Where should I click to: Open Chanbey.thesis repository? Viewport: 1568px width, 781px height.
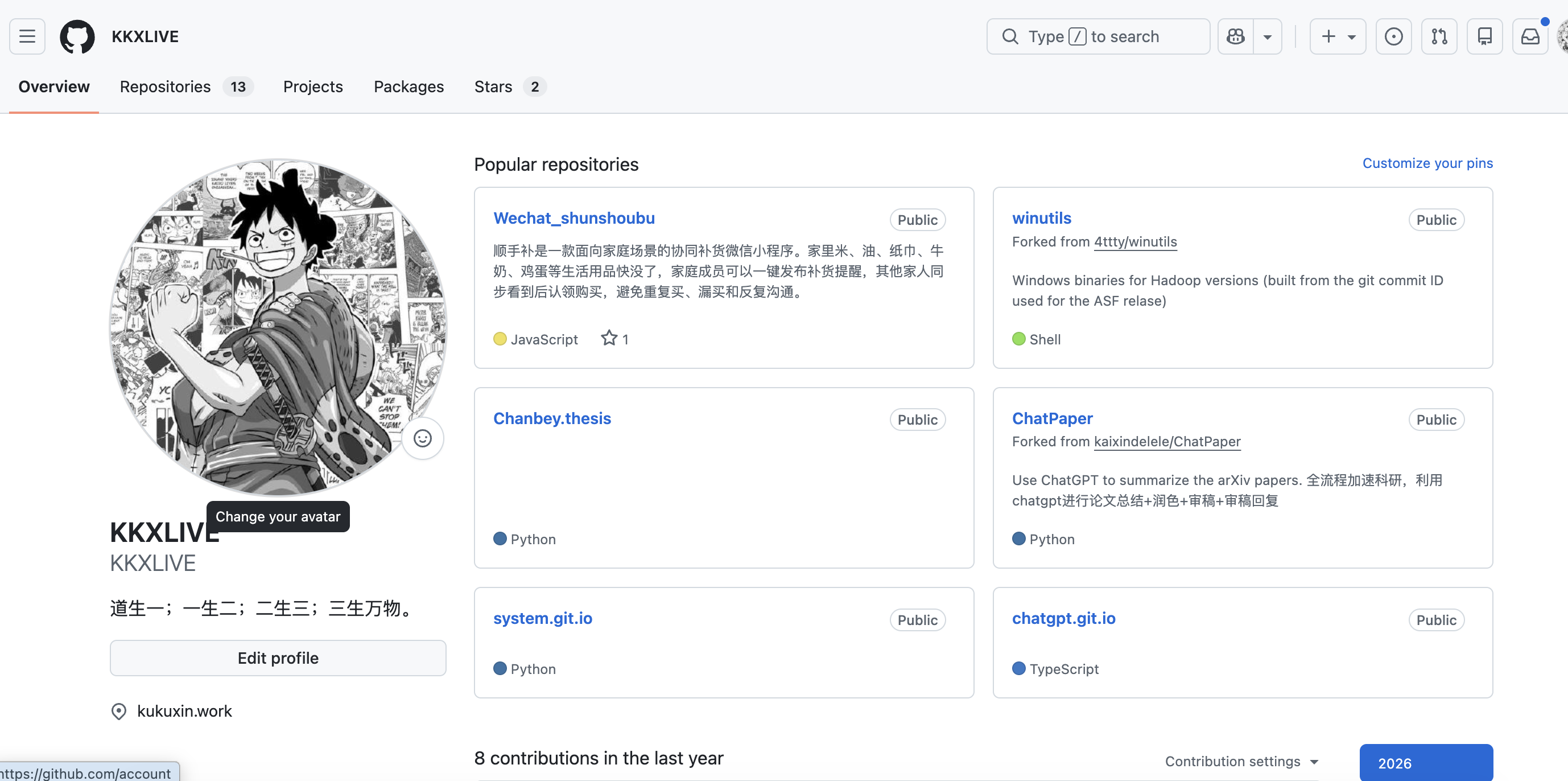click(552, 418)
